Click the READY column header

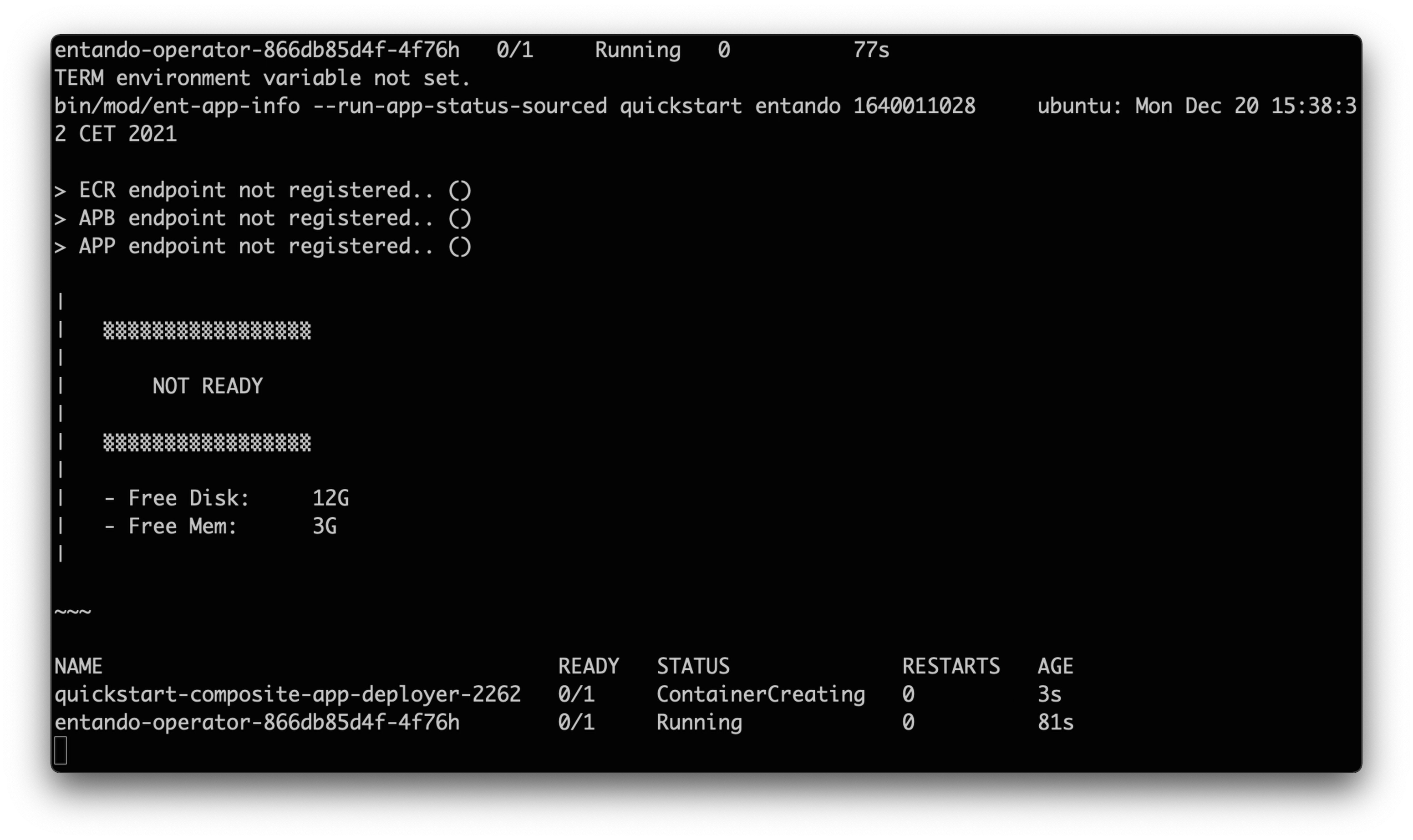click(x=589, y=666)
